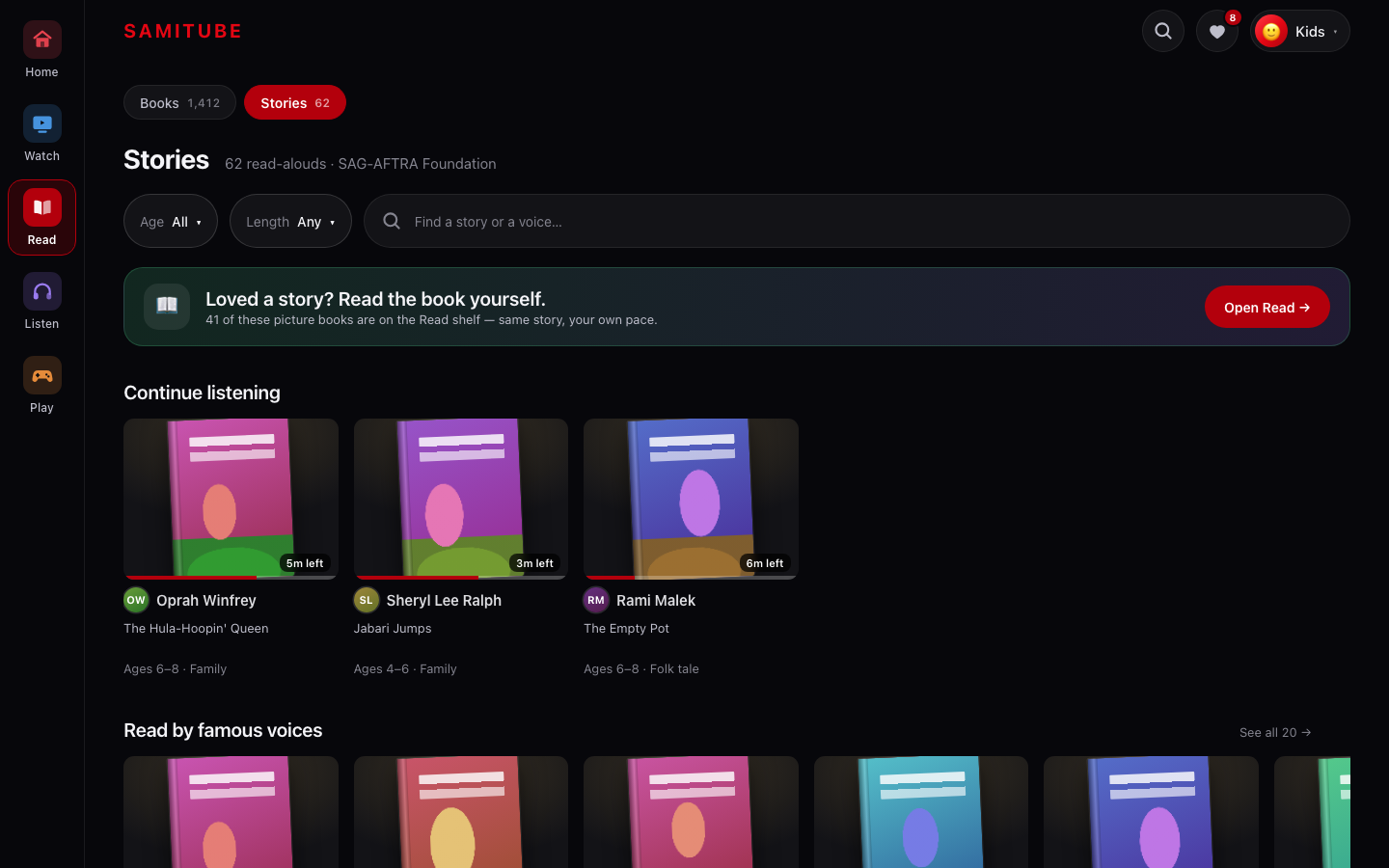Open the Play gamepad section
The height and width of the screenshot is (868, 1389).
41,386
